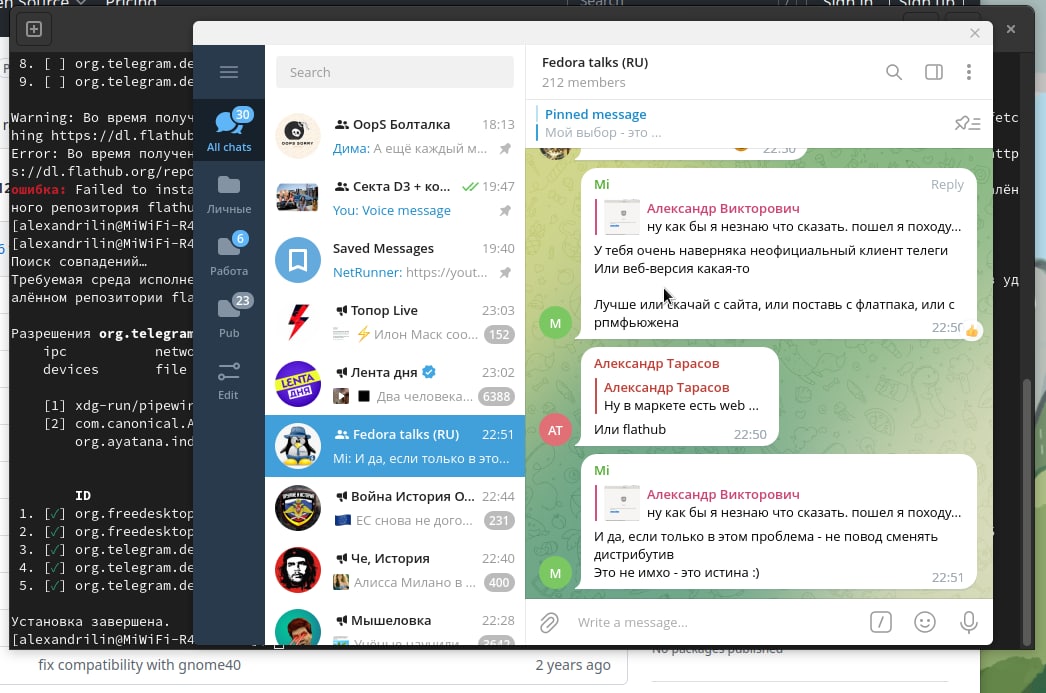This screenshot has height=693, width=1046.
Task: Close the Telegram media overlay window
Action: coord(975,33)
